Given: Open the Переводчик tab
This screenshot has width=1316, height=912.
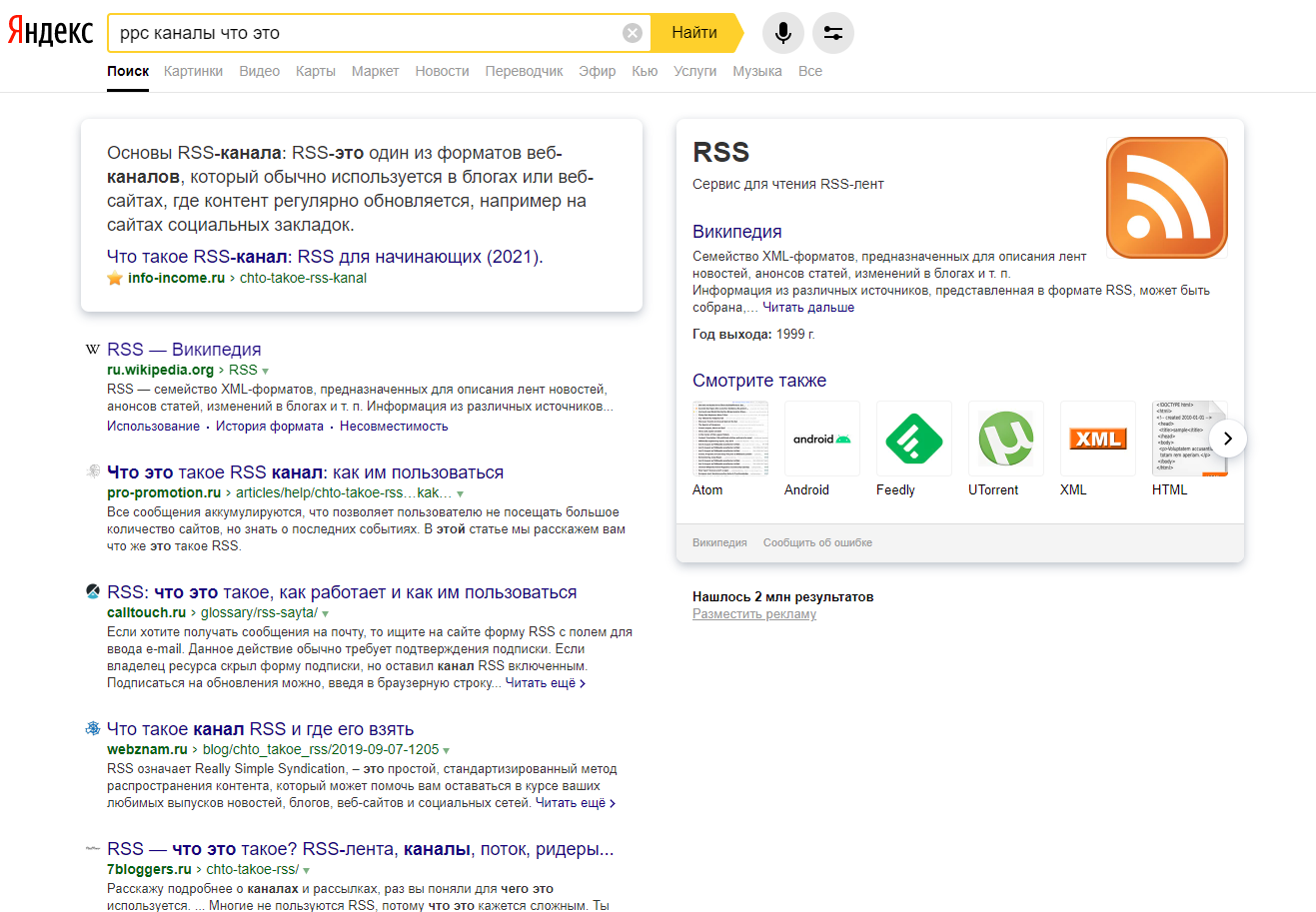Looking at the screenshot, I should [524, 71].
